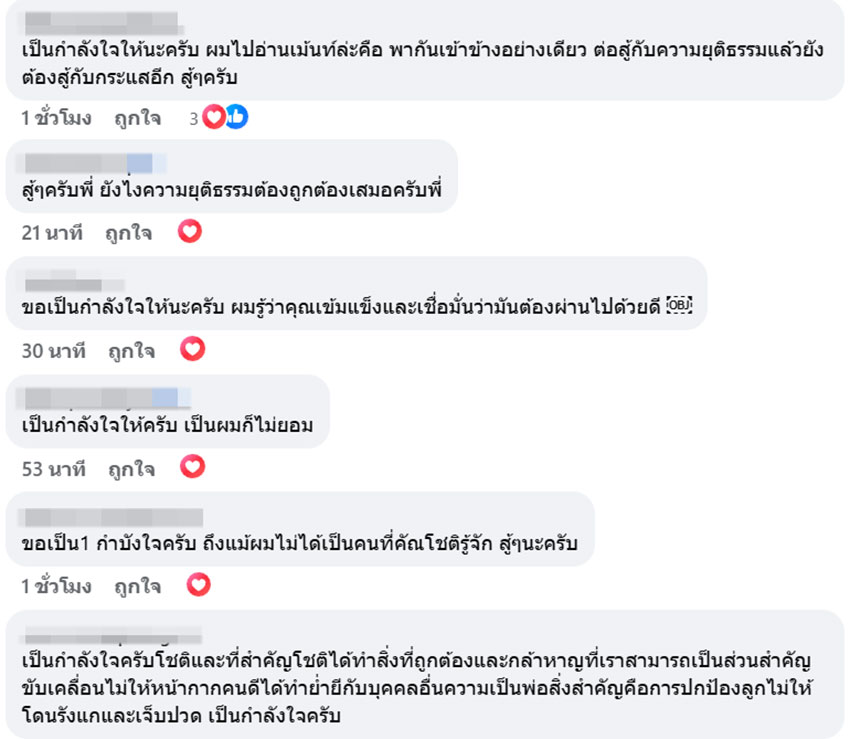The image size is (850, 739).
Task: Like the comment posted 53 นาที ago
Action: tap(131, 467)
